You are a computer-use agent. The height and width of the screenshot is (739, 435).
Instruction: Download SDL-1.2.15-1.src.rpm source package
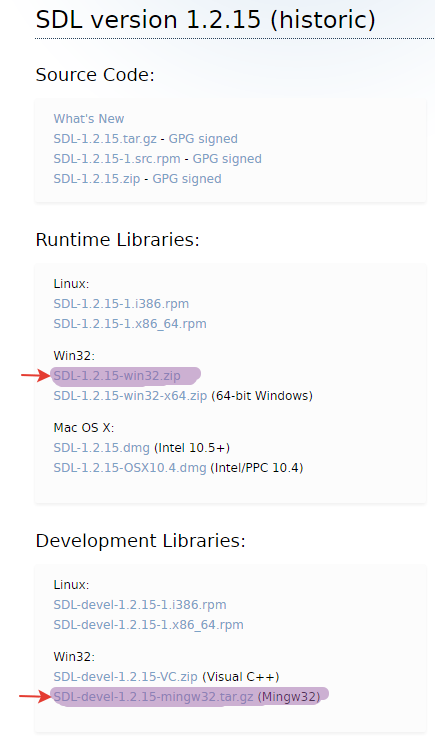pos(117,159)
